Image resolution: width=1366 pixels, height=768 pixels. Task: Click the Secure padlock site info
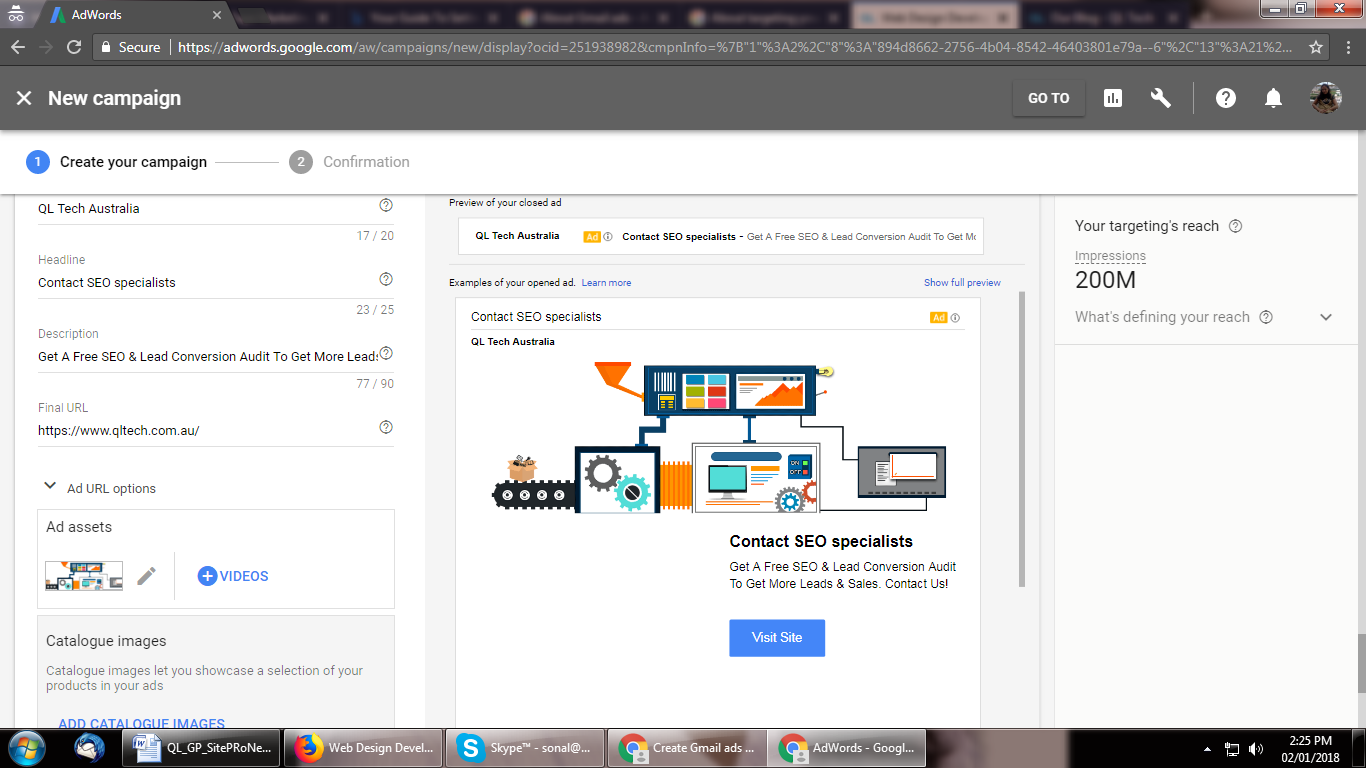tap(130, 47)
